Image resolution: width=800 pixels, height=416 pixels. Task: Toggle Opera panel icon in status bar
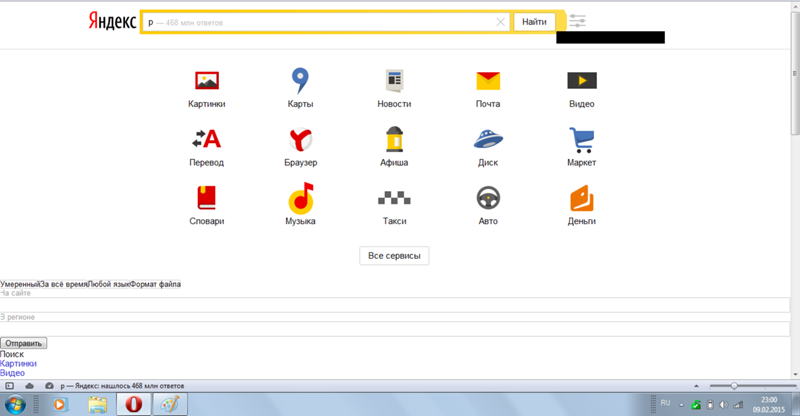click(x=9, y=386)
